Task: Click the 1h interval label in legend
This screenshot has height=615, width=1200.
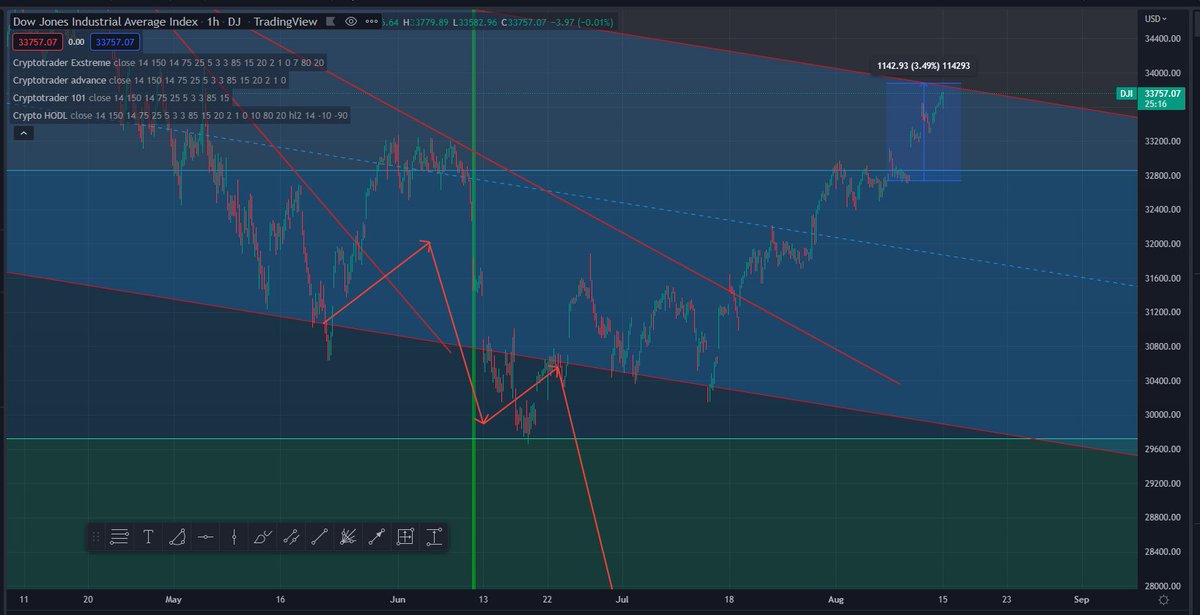Action: (214, 21)
